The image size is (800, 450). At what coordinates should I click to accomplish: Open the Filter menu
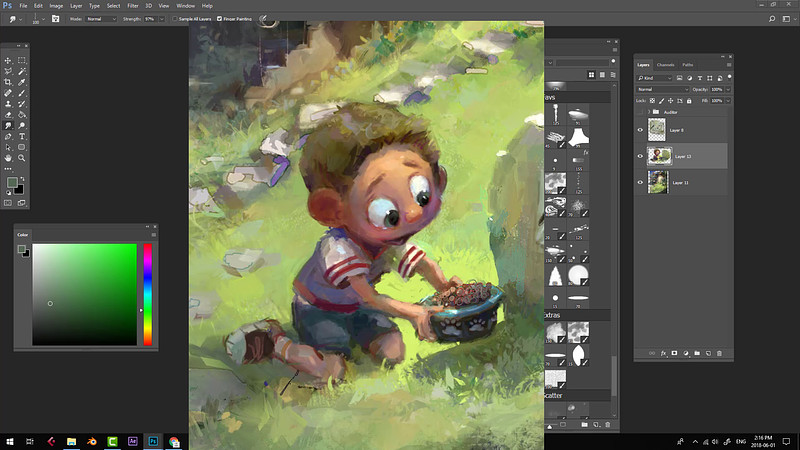coord(133,6)
